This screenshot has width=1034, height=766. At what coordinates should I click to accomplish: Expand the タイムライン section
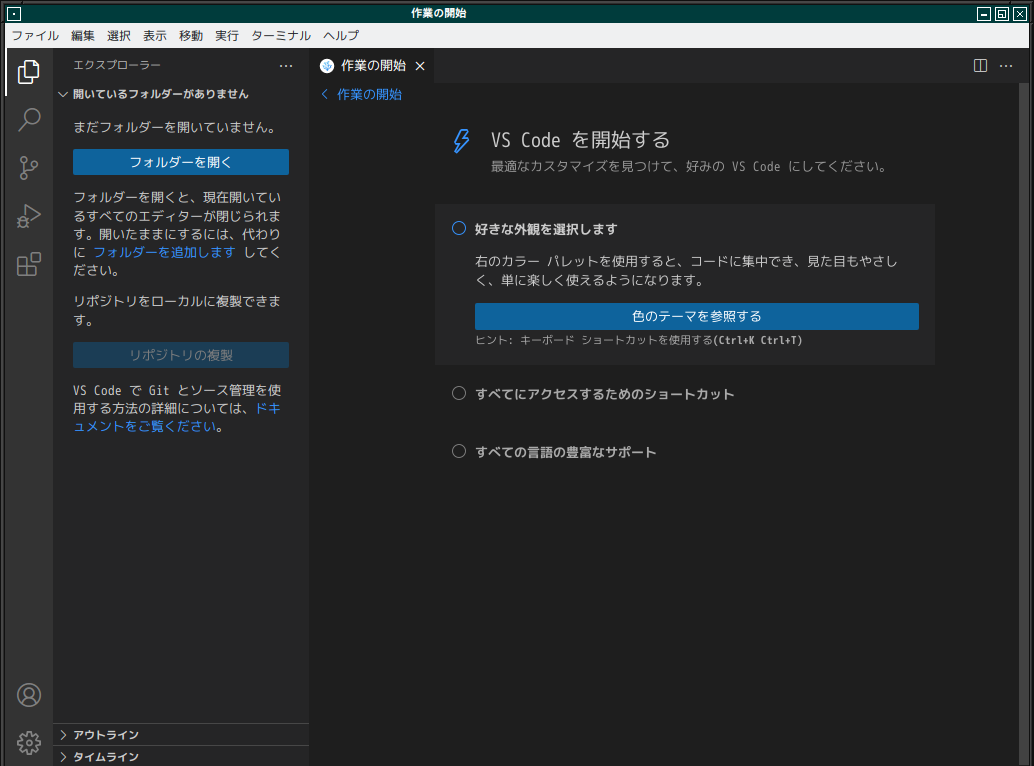tap(181, 756)
